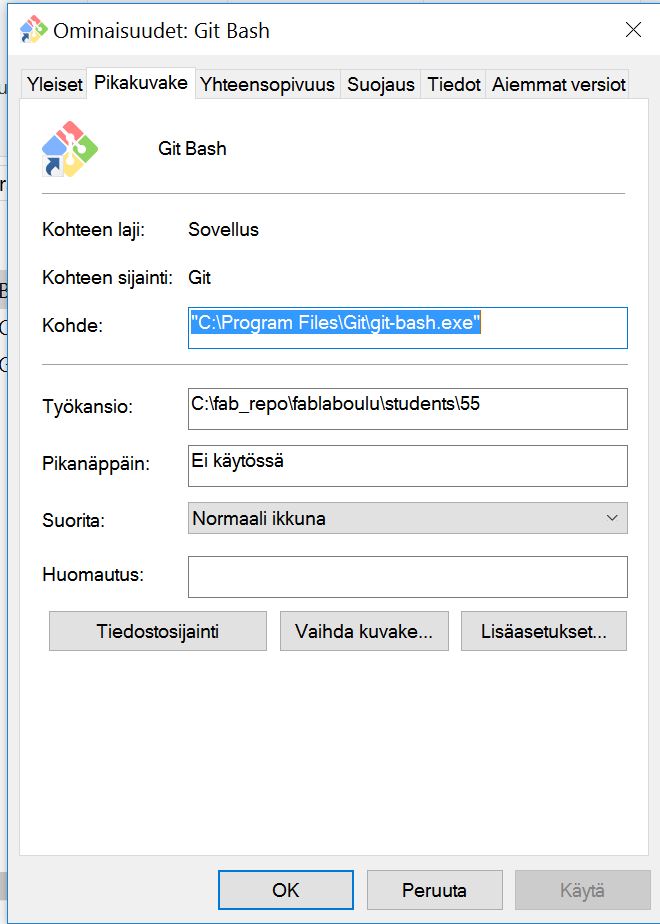The image size is (660, 924).
Task: Confirm changes with the OK button
Action: coord(285,889)
